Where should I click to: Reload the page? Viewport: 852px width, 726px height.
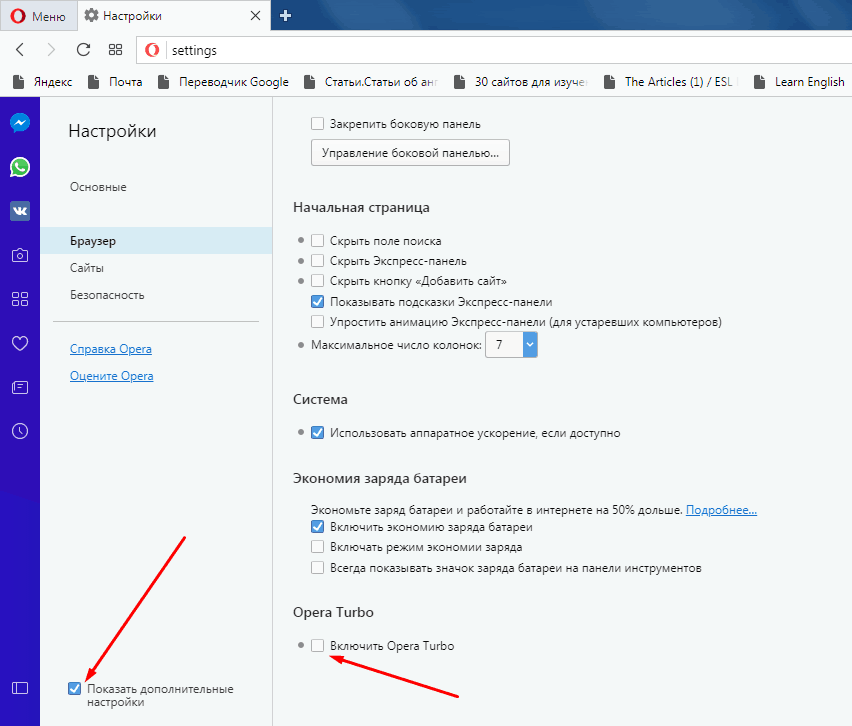[x=83, y=50]
